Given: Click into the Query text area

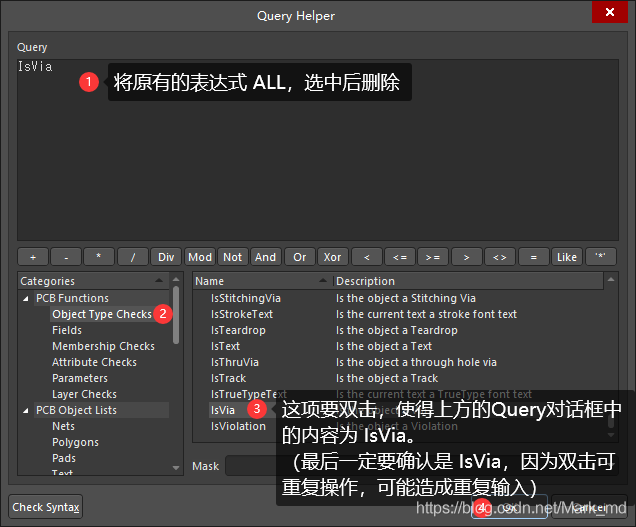Looking at the screenshot, I should tap(318, 150).
